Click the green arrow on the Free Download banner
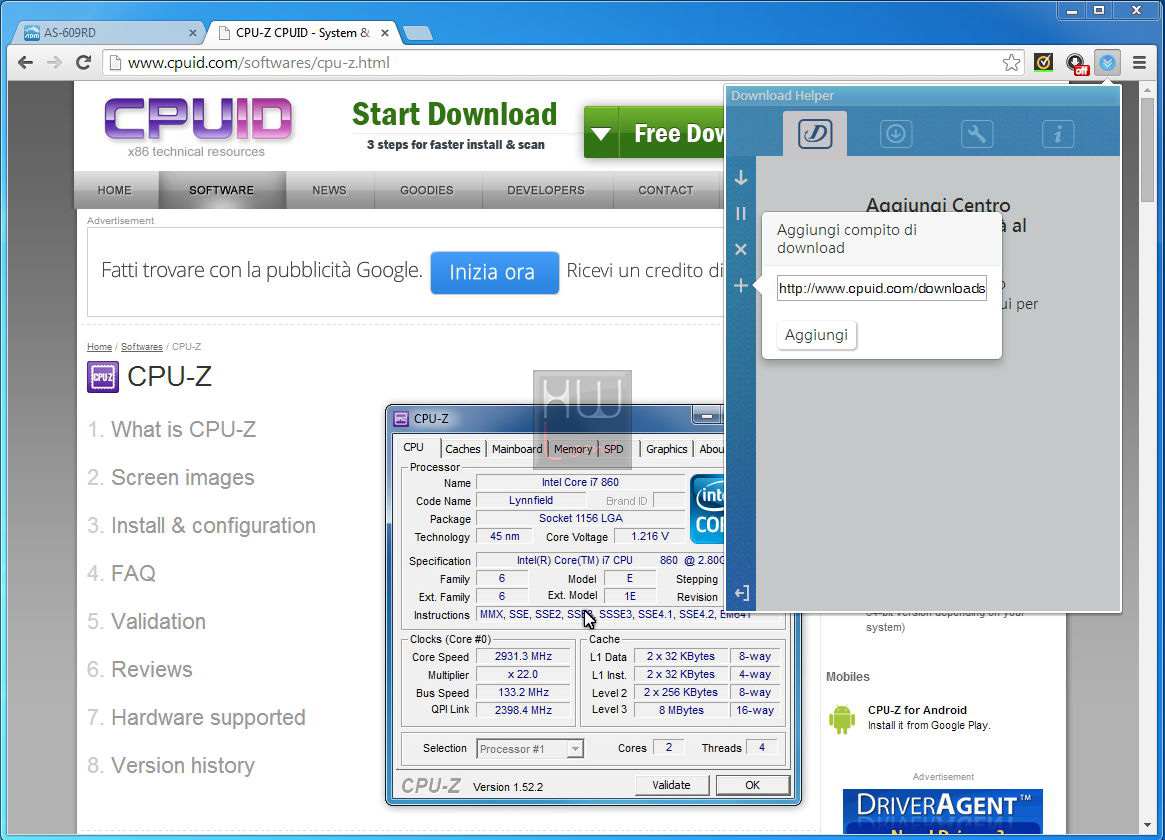 point(601,134)
